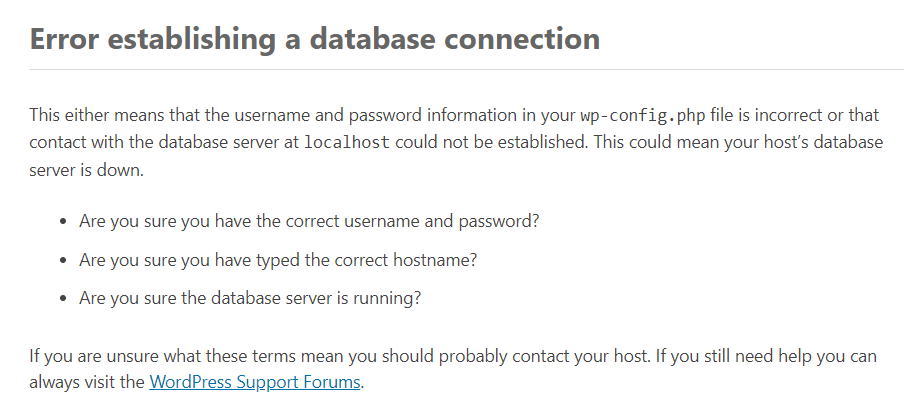
Task: Click the word Error in the heading
Action: click(64, 39)
